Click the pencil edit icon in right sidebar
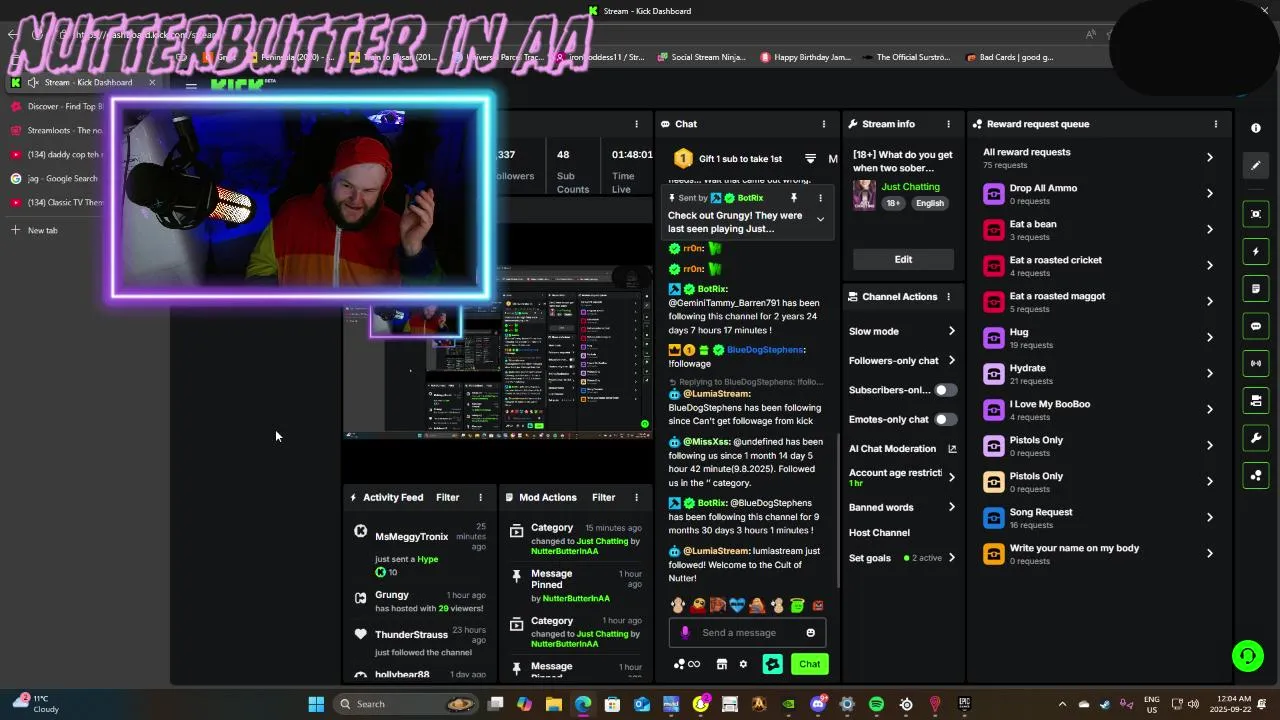The image size is (1280, 720). pos(1256,166)
